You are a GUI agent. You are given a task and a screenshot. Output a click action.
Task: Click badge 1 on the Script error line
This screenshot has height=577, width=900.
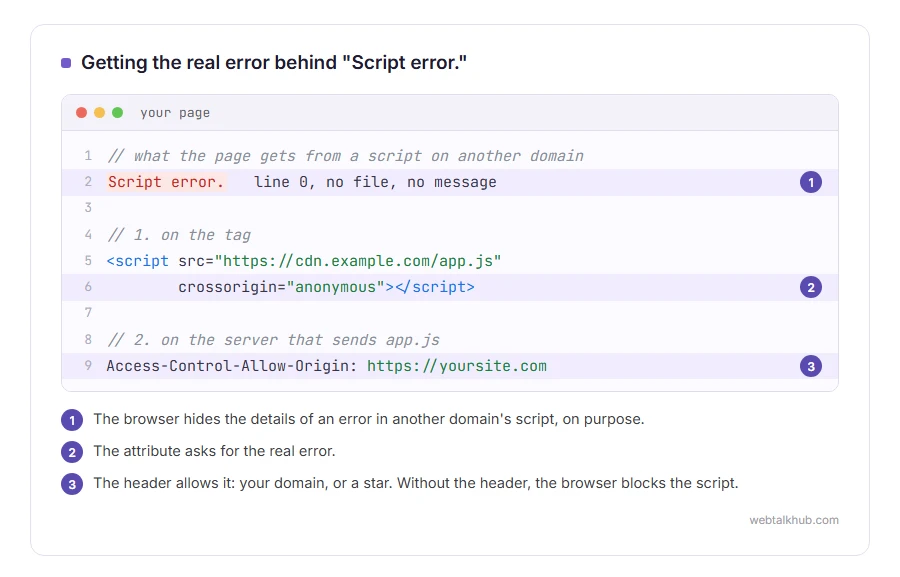click(810, 183)
